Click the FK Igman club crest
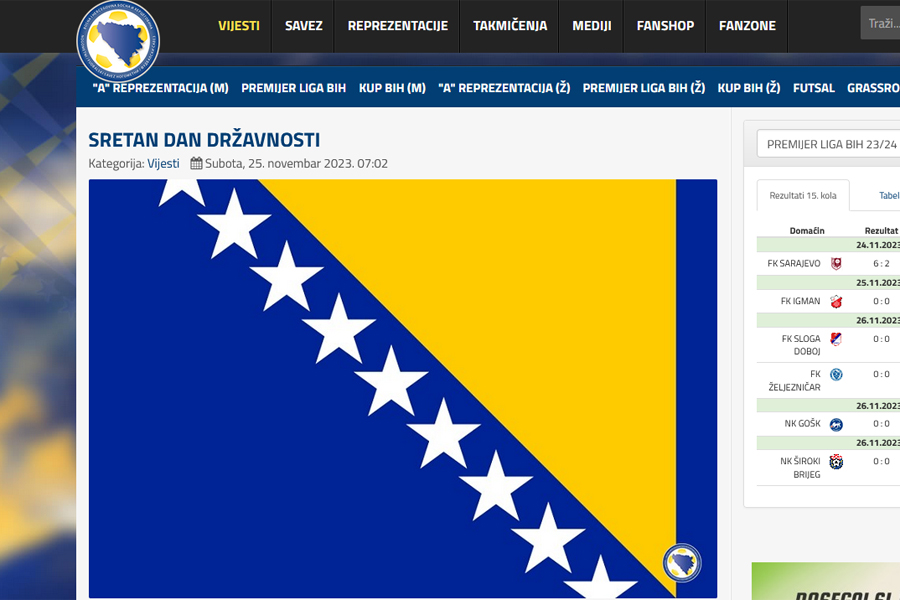 (836, 301)
